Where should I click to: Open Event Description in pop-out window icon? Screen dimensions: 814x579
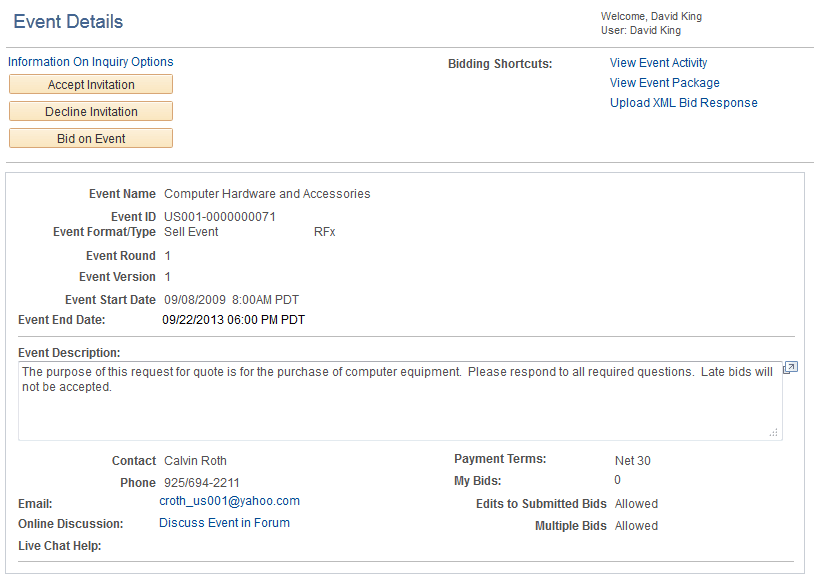790,368
